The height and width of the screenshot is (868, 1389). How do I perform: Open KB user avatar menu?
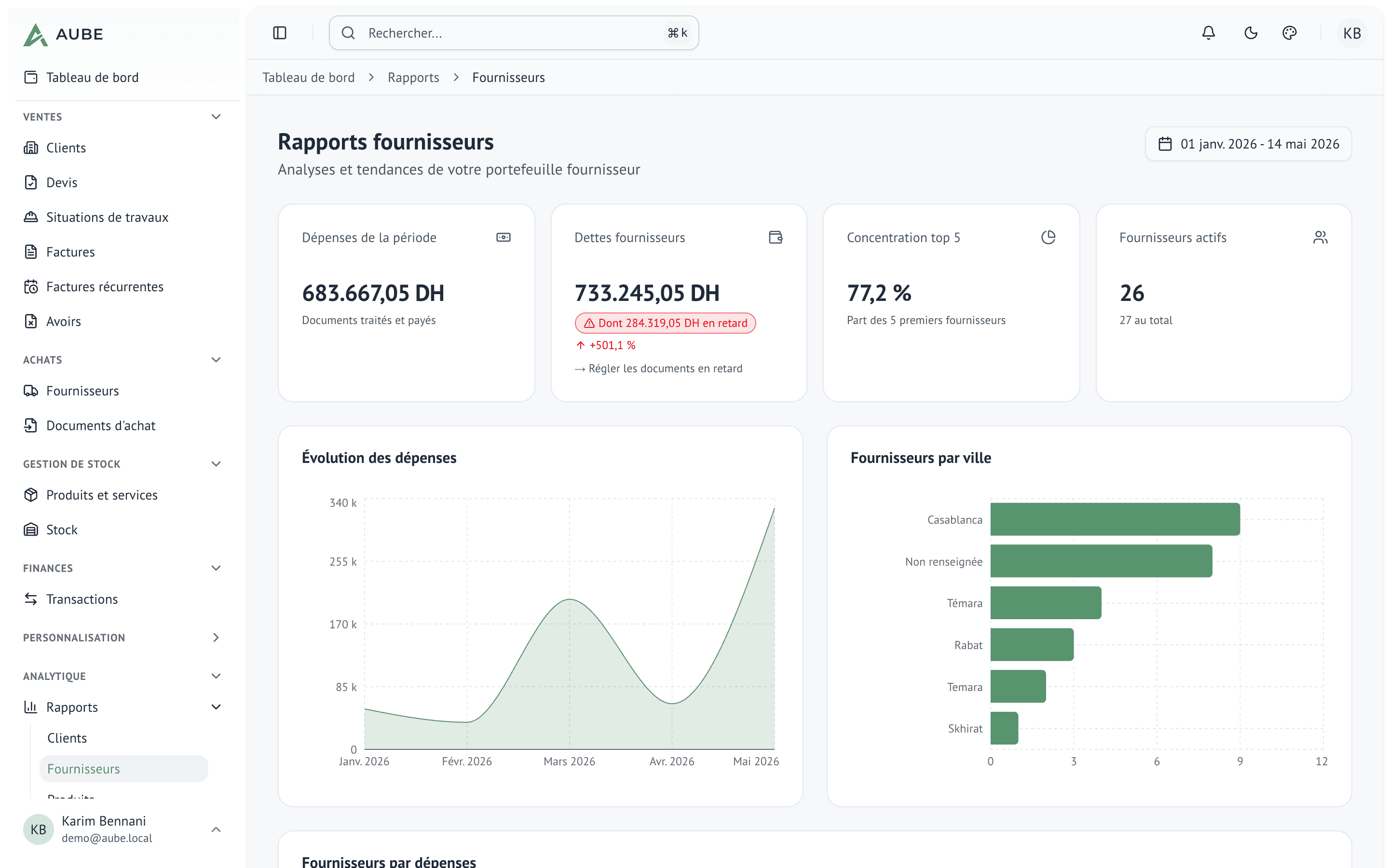point(1352,33)
